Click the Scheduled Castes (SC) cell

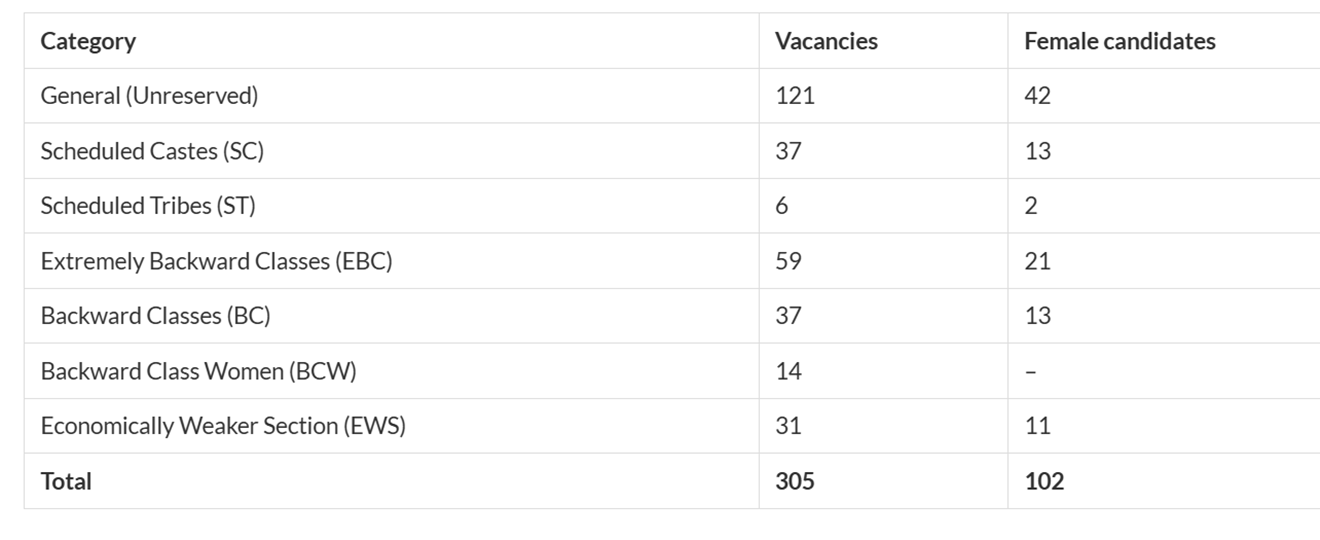[x=152, y=151]
